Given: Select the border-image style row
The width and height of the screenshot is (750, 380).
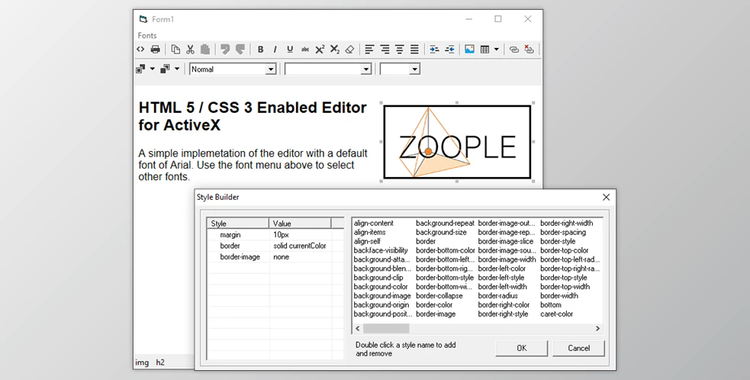Looking at the screenshot, I should (x=276, y=257).
